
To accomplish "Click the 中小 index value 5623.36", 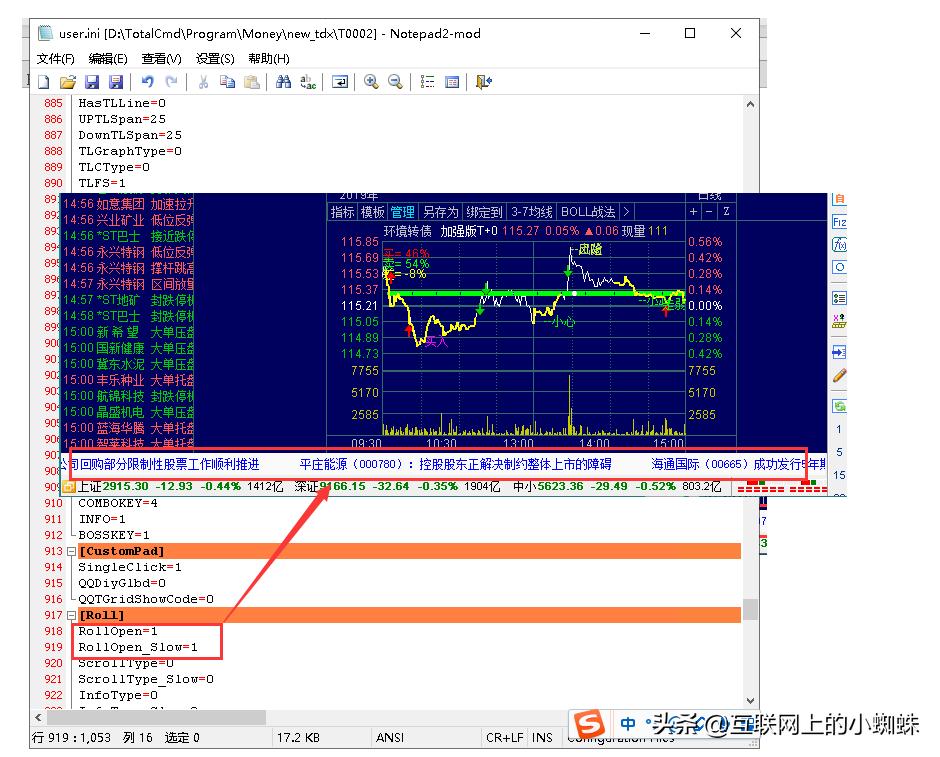I will [560, 486].
